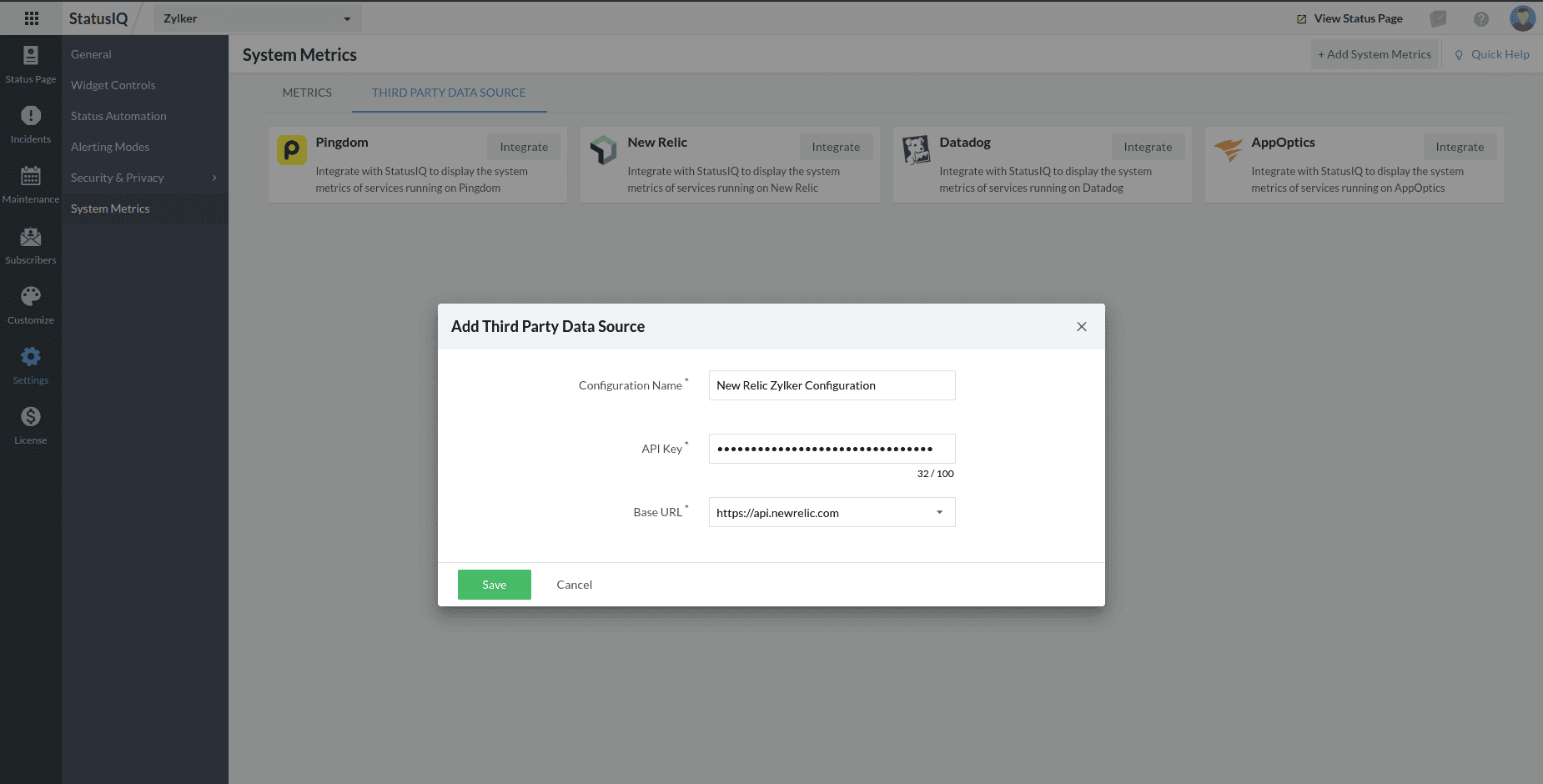
Task: Switch to the Metrics tab
Action: (x=307, y=93)
